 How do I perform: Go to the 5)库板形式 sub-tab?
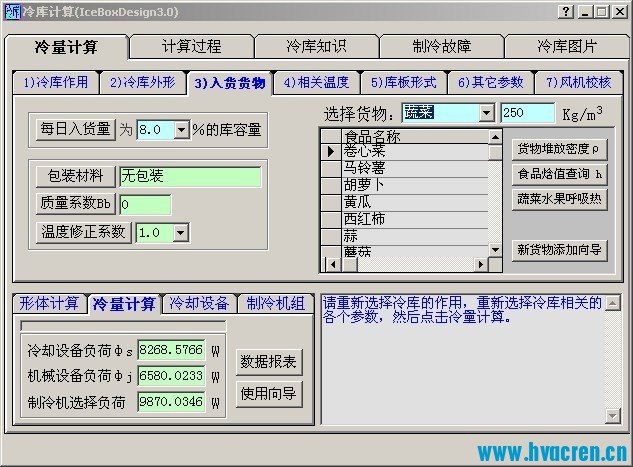point(404,83)
